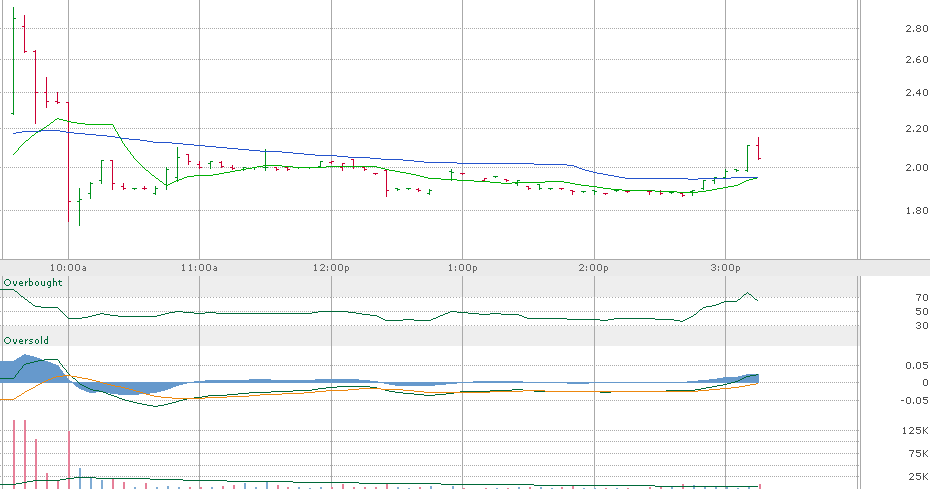This screenshot has width=930, height=489.
Task: Click the 1.80 price axis label
Action: 916,210
